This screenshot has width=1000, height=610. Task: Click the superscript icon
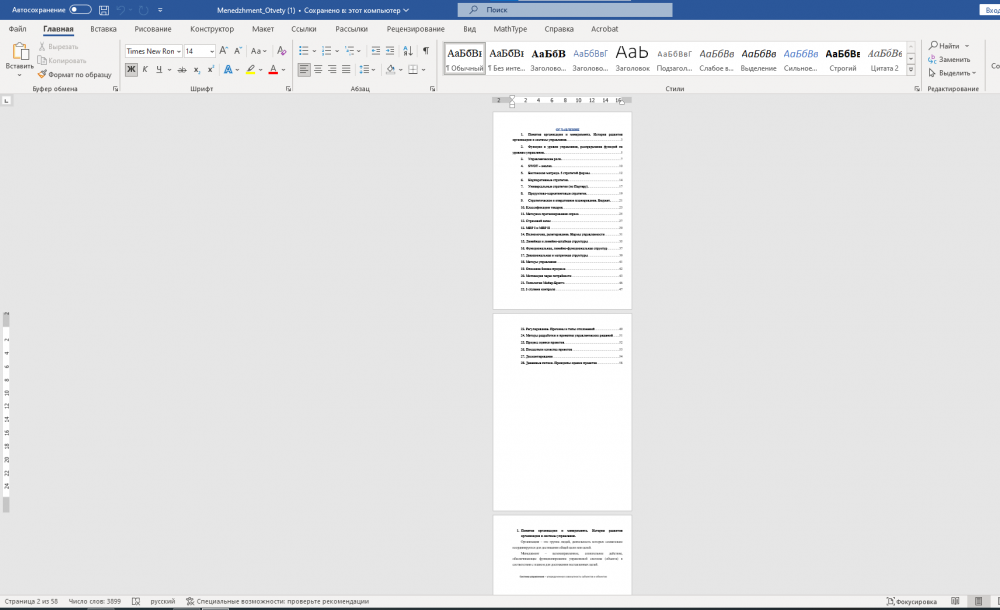(x=211, y=70)
